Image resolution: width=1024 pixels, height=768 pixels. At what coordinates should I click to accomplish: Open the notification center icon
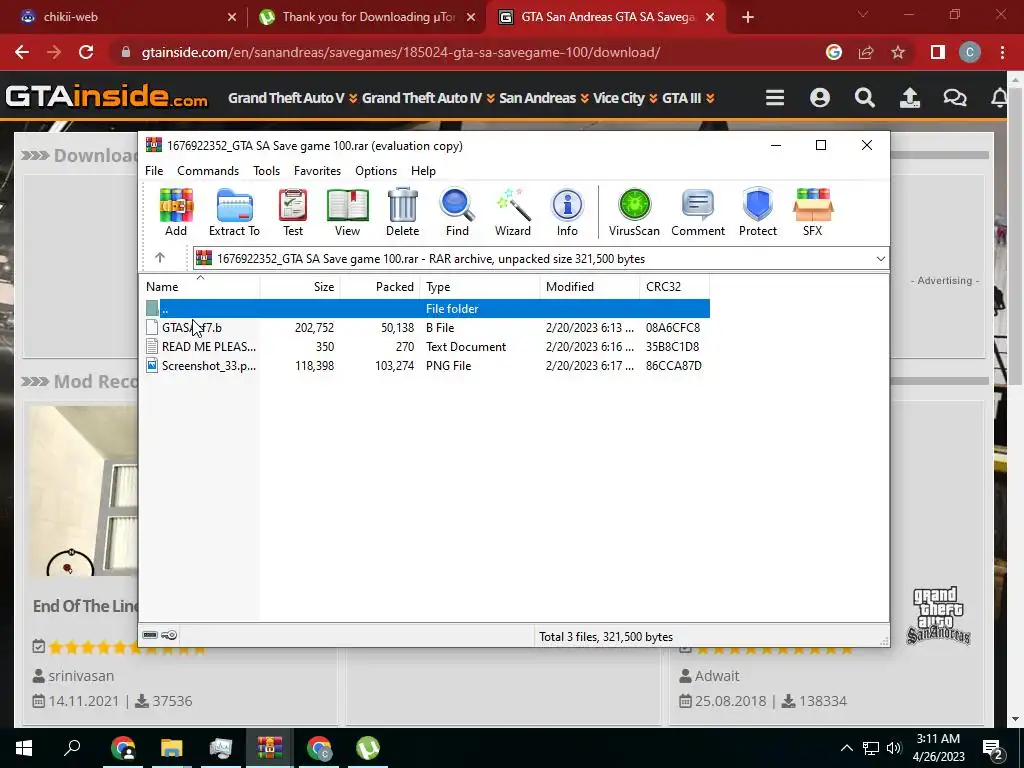[x=993, y=750]
